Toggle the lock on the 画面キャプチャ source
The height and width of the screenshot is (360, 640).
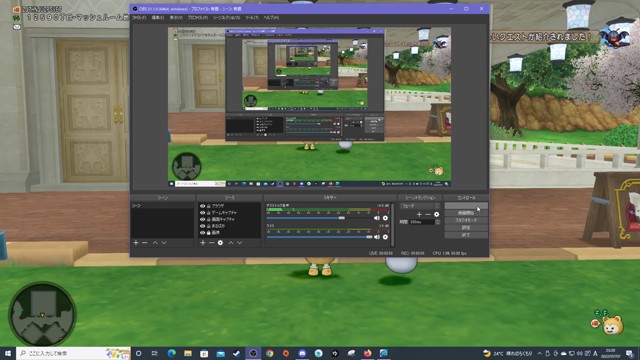(208, 219)
